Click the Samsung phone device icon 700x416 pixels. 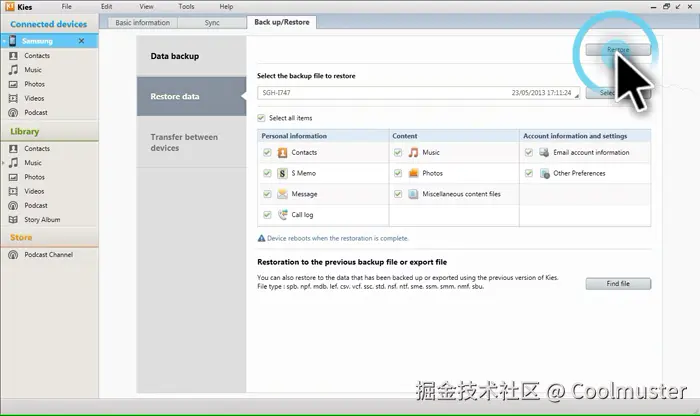tap(12, 41)
